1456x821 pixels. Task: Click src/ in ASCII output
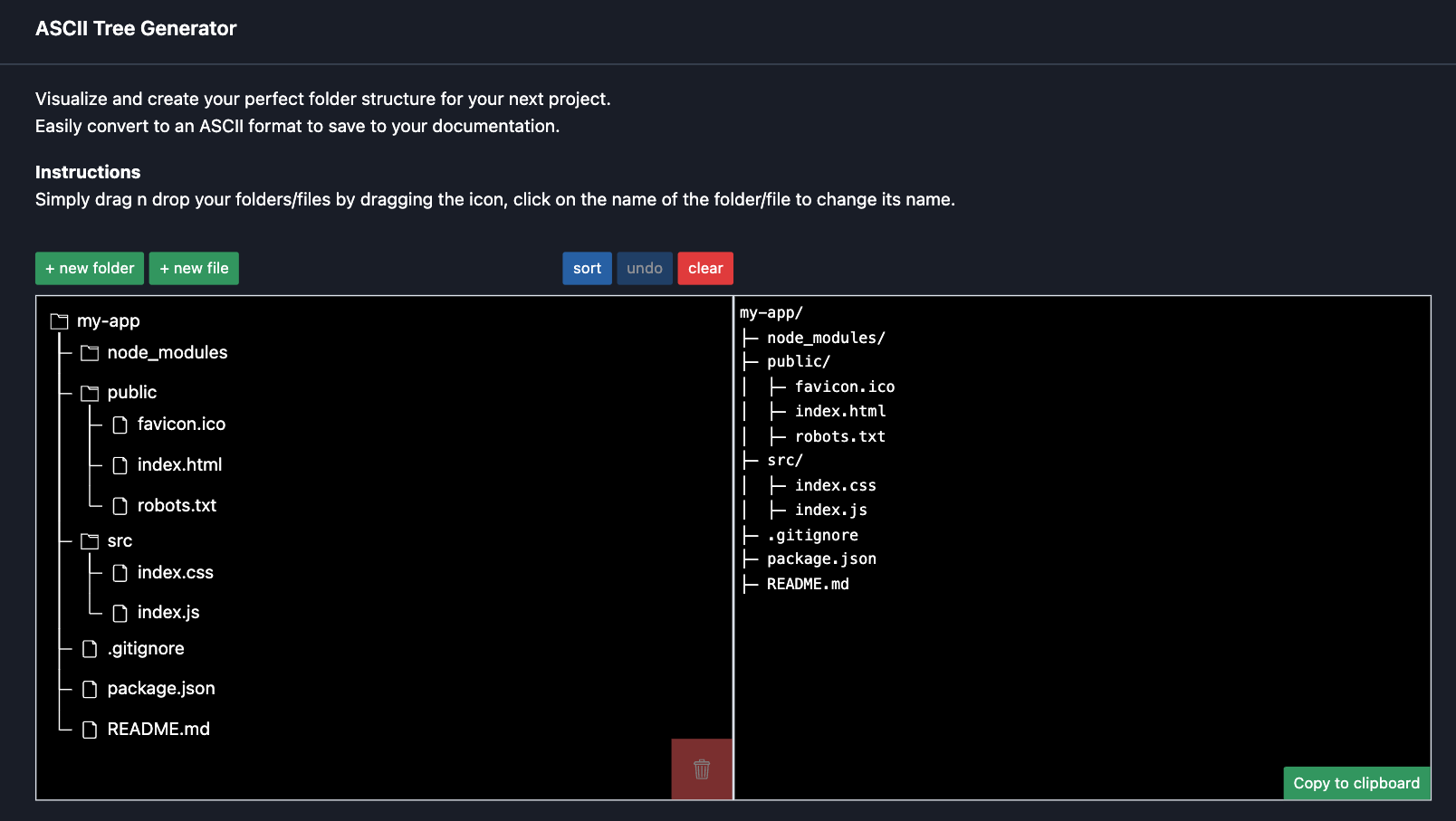(785, 460)
